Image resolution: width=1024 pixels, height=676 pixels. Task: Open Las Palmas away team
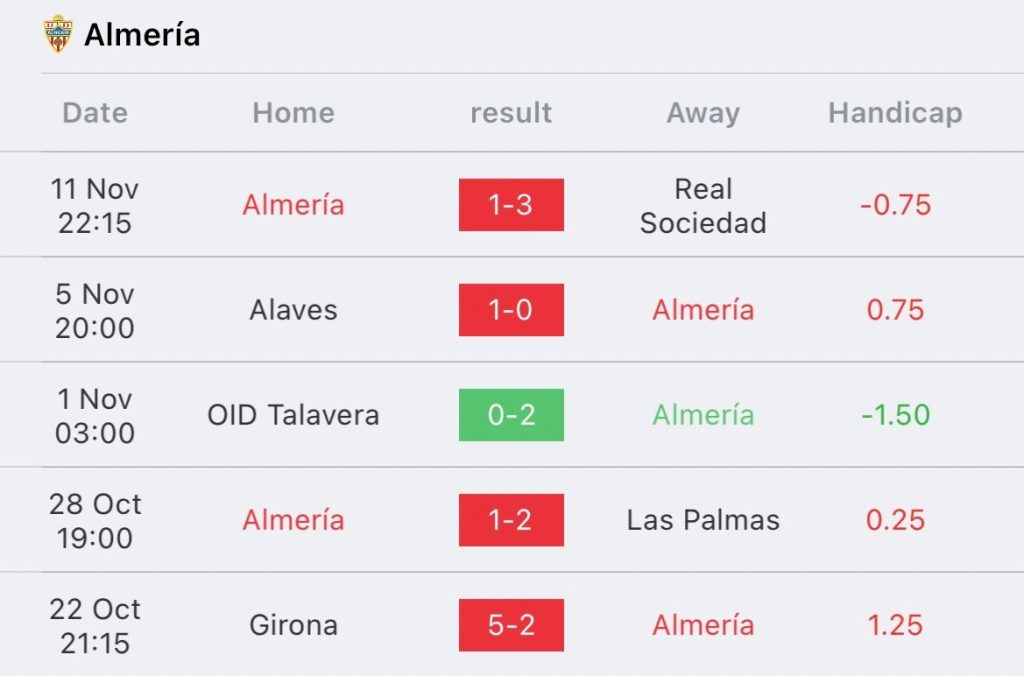703,520
